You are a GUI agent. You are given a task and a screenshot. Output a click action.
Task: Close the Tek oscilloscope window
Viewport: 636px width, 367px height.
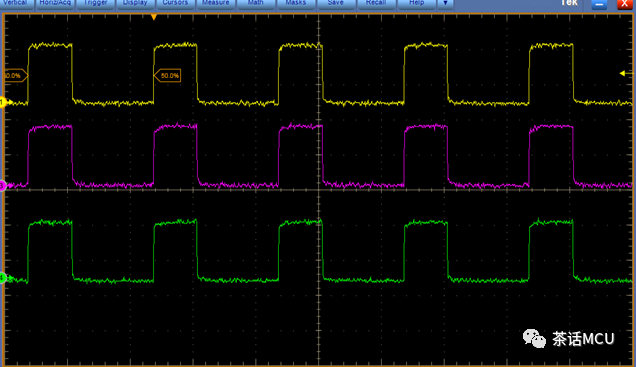pos(624,4)
